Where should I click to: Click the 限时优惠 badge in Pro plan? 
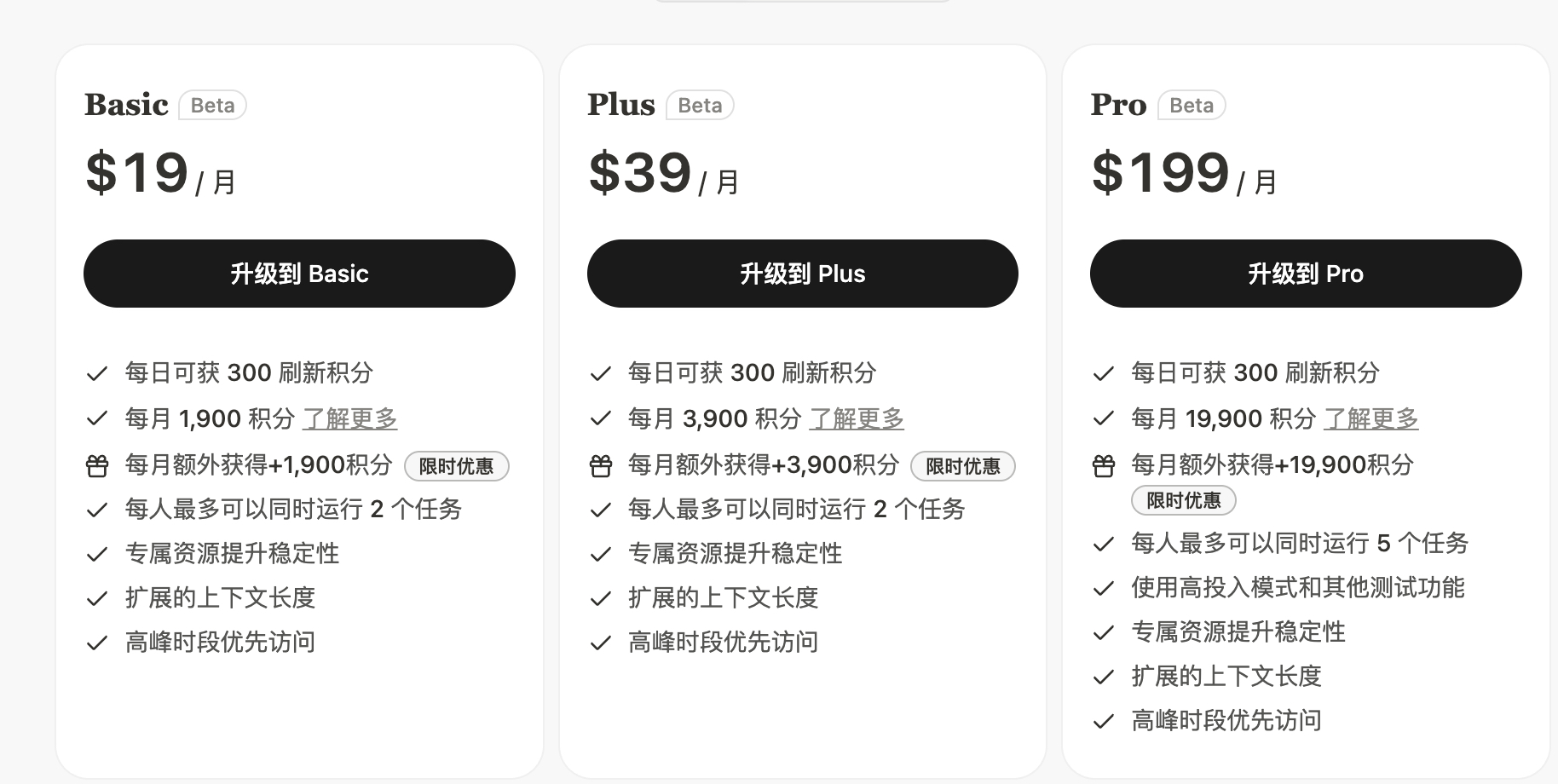(x=1184, y=500)
